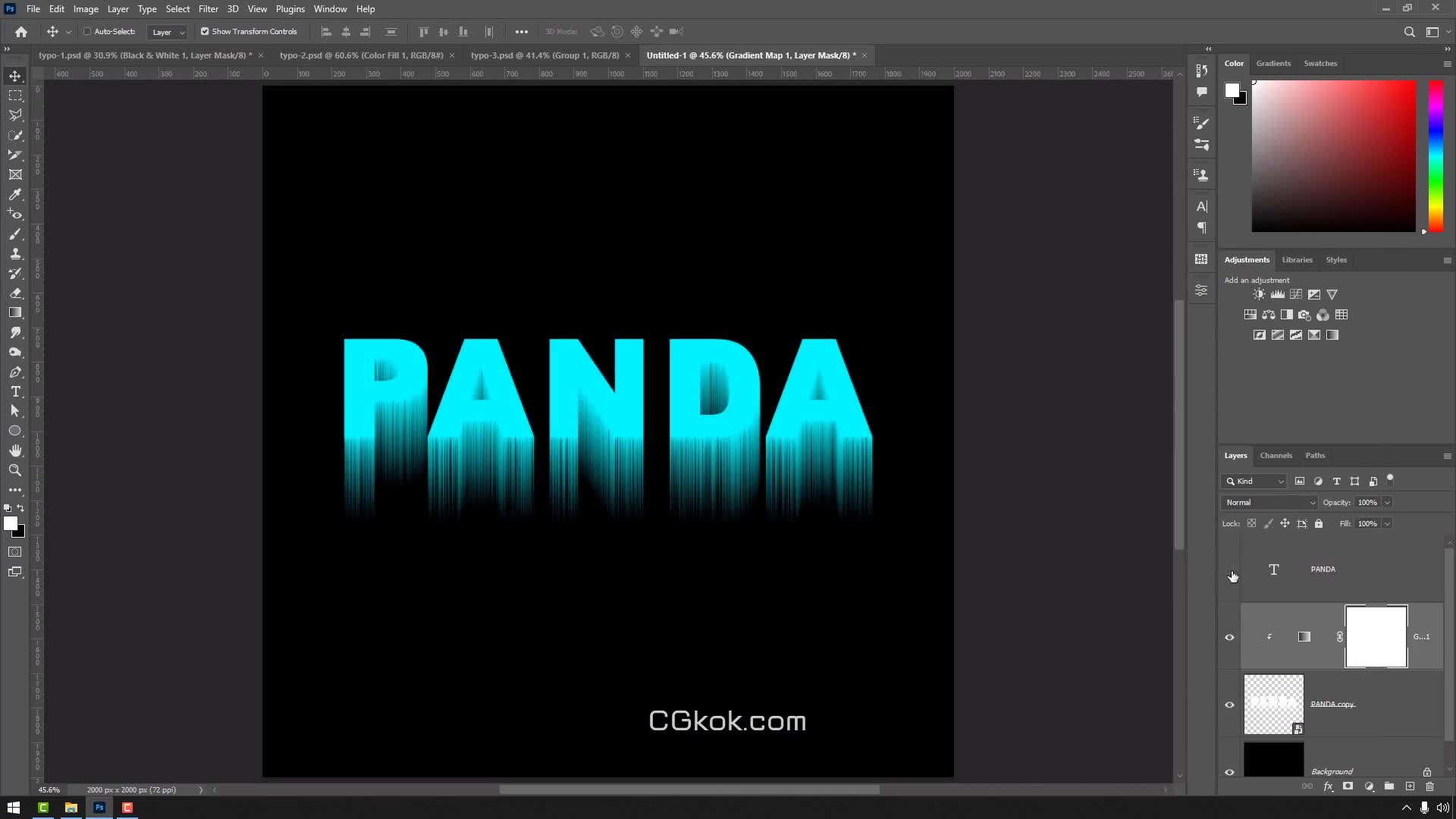This screenshot has width=1456, height=819.
Task: Select the Zoom tool in toolbar
Action: click(x=15, y=471)
